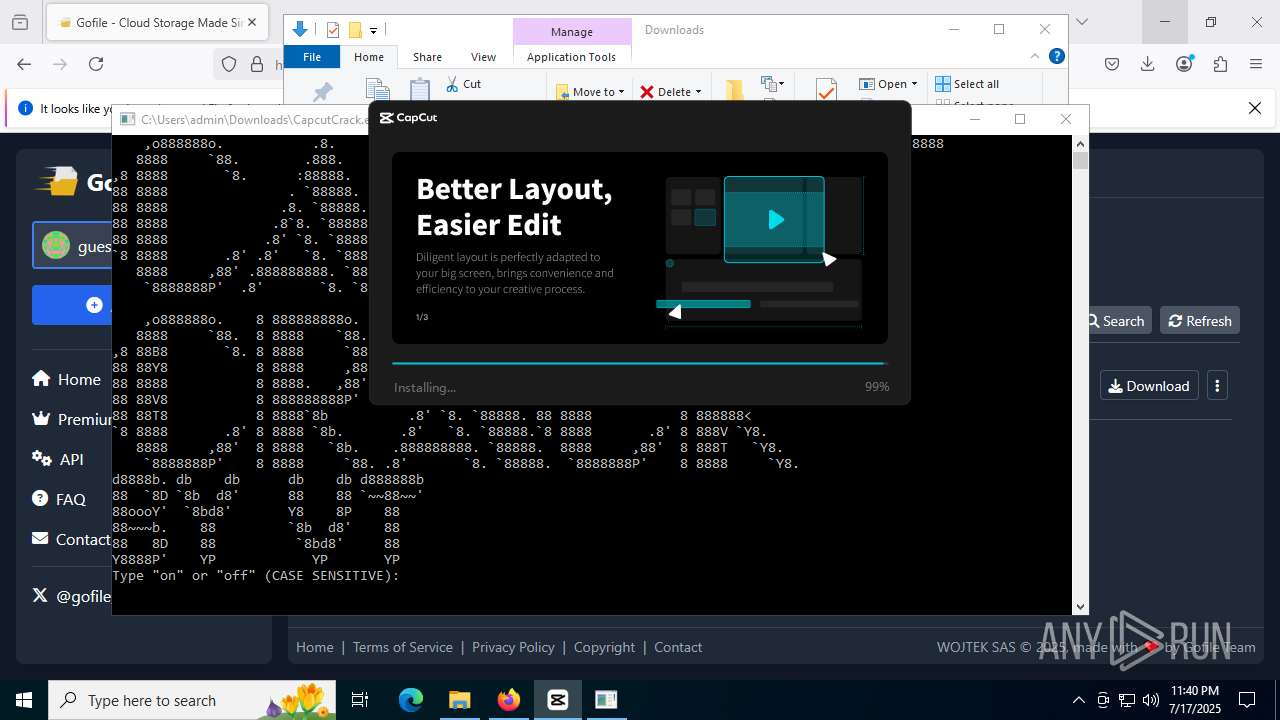The width and height of the screenshot is (1280, 720).
Task: Click the Gofile Download button
Action: point(1149,386)
